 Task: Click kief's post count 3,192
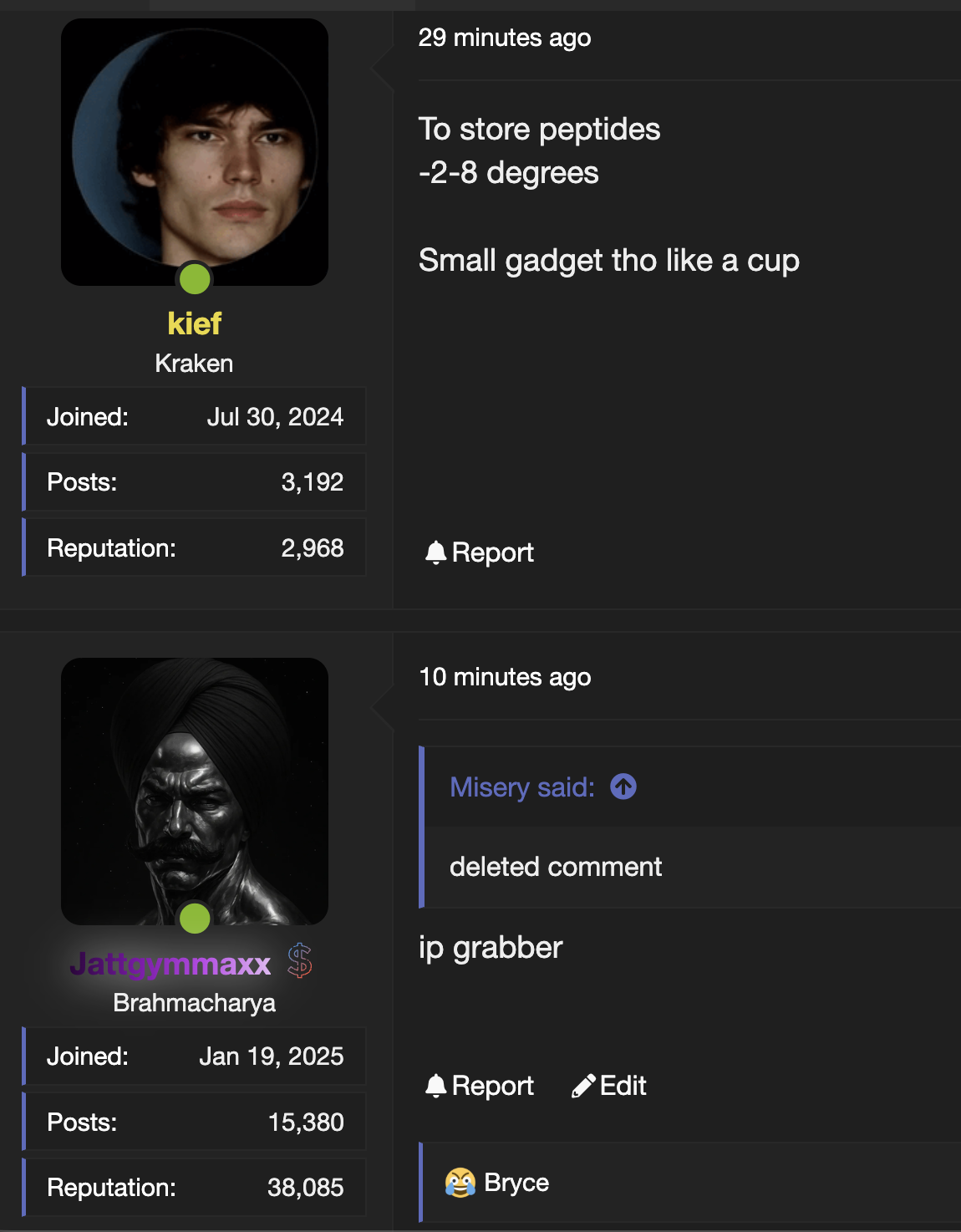[312, 482]
